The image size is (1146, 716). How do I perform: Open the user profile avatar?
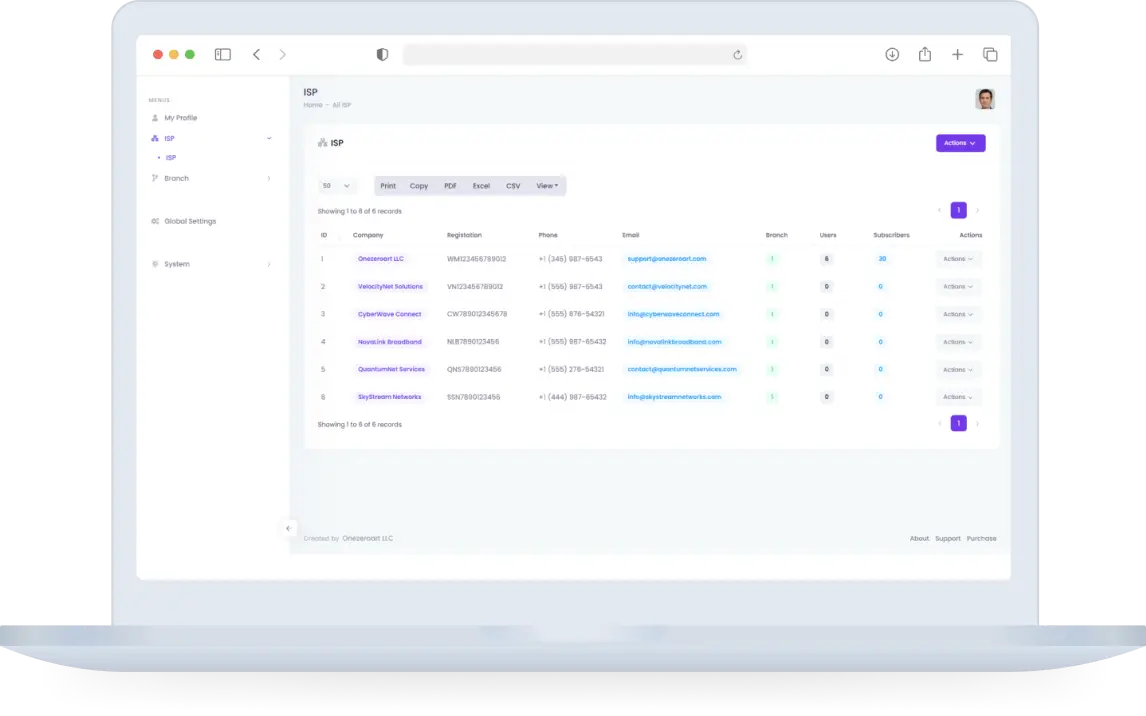985,99
